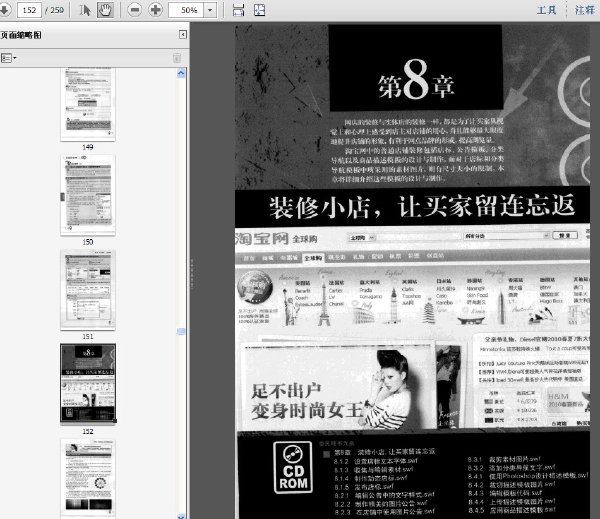Zoom in with the plus button

pos(155,10)
